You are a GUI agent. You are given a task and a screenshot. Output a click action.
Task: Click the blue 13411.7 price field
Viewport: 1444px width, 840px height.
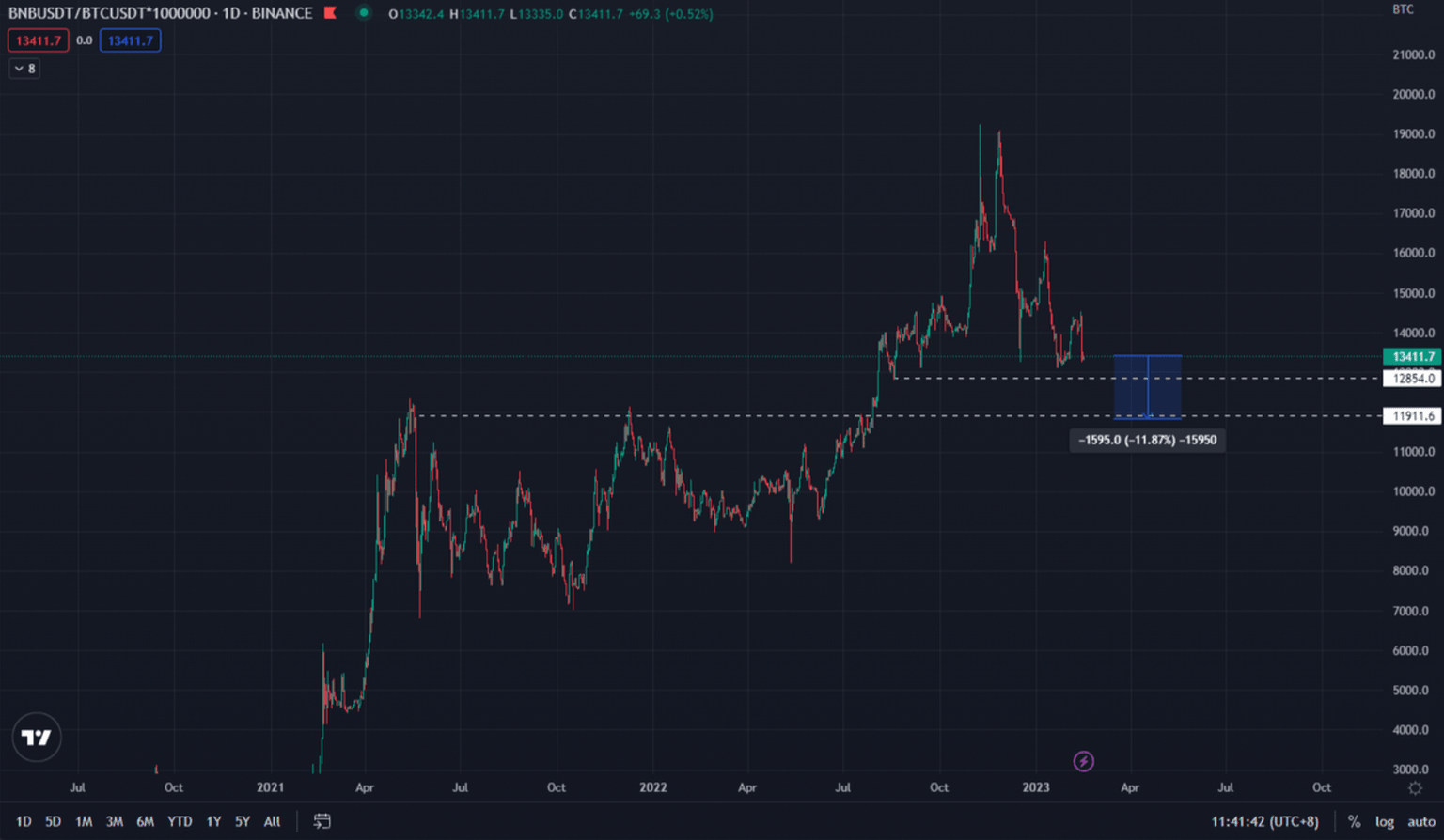[130, 40]
